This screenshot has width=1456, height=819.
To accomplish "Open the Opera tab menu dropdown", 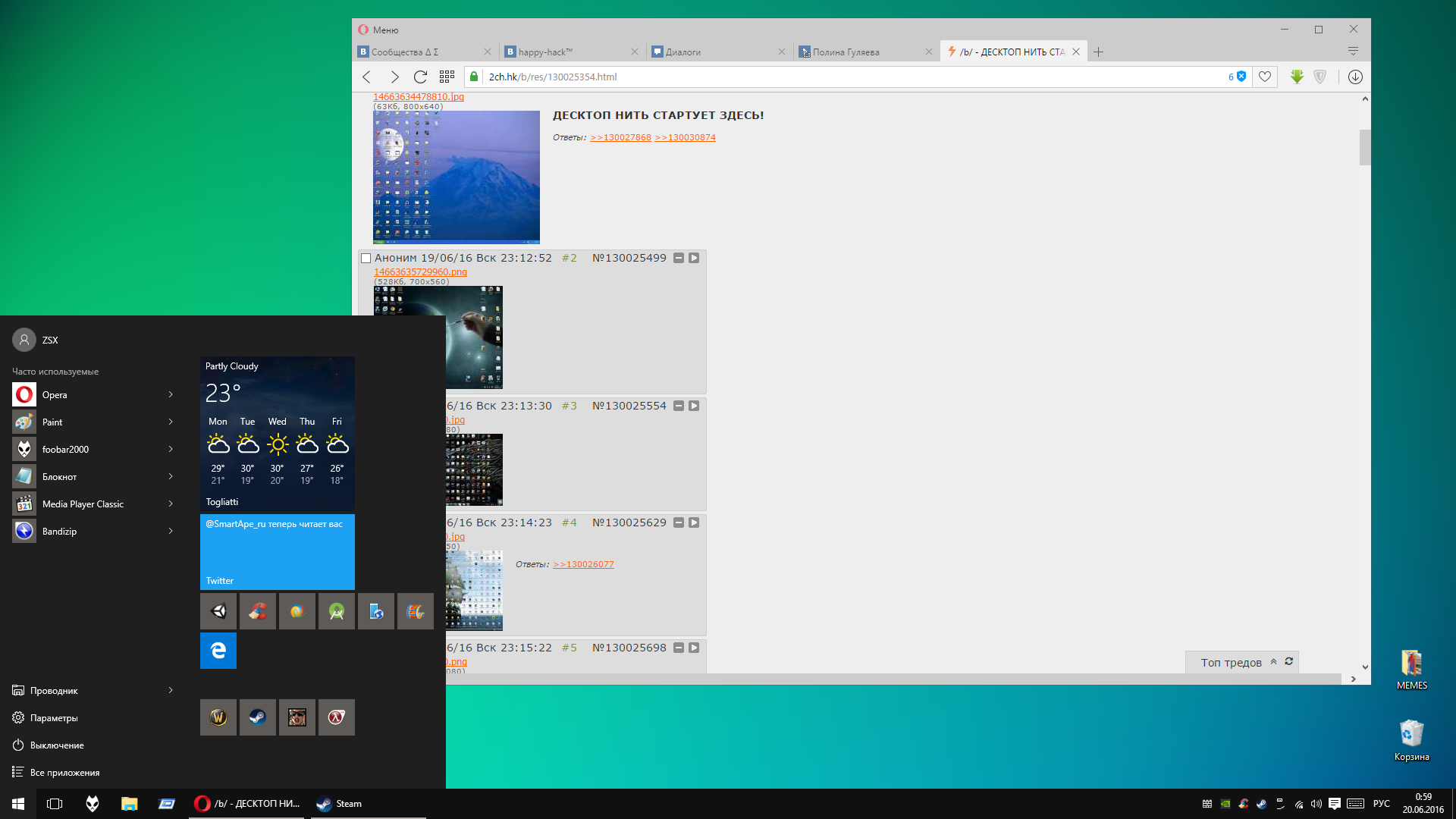I will pyautogui.click(x=1353, y=52).
